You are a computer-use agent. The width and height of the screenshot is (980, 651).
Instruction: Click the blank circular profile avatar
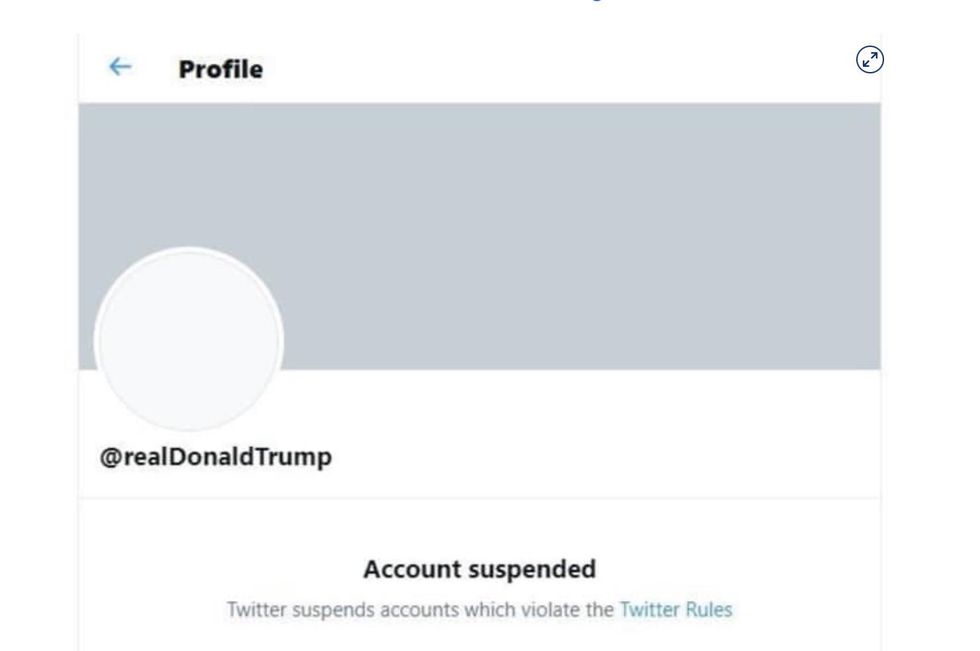tap(189, 341)
